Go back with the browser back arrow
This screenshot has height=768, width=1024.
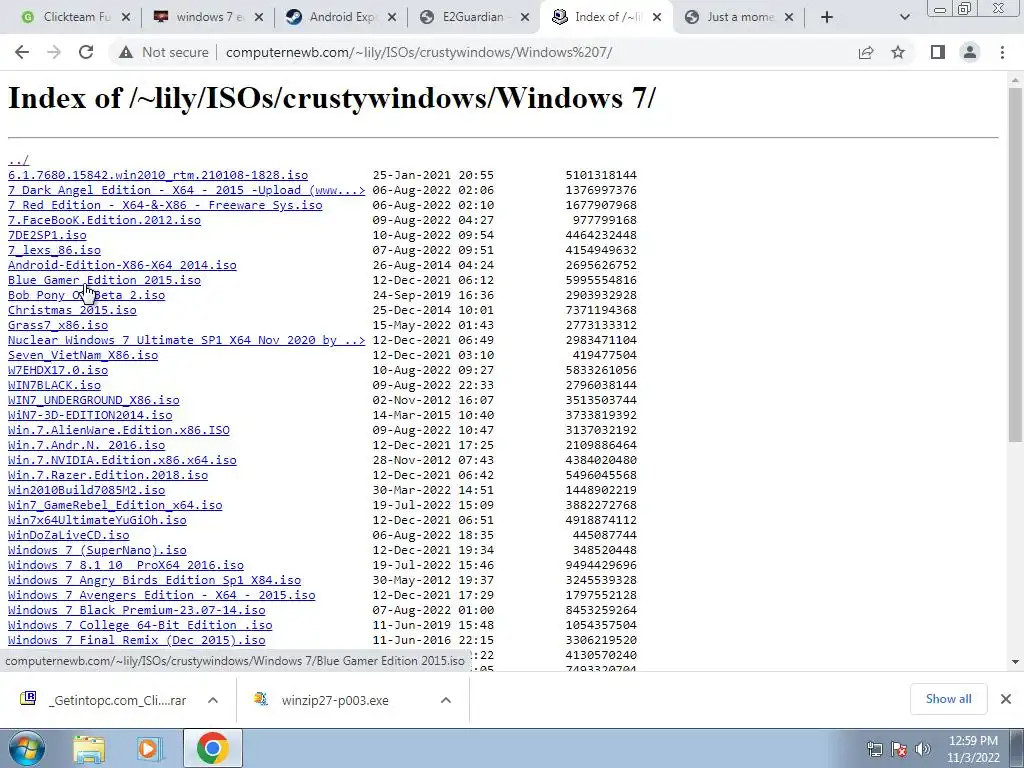(x=22, y=52)
